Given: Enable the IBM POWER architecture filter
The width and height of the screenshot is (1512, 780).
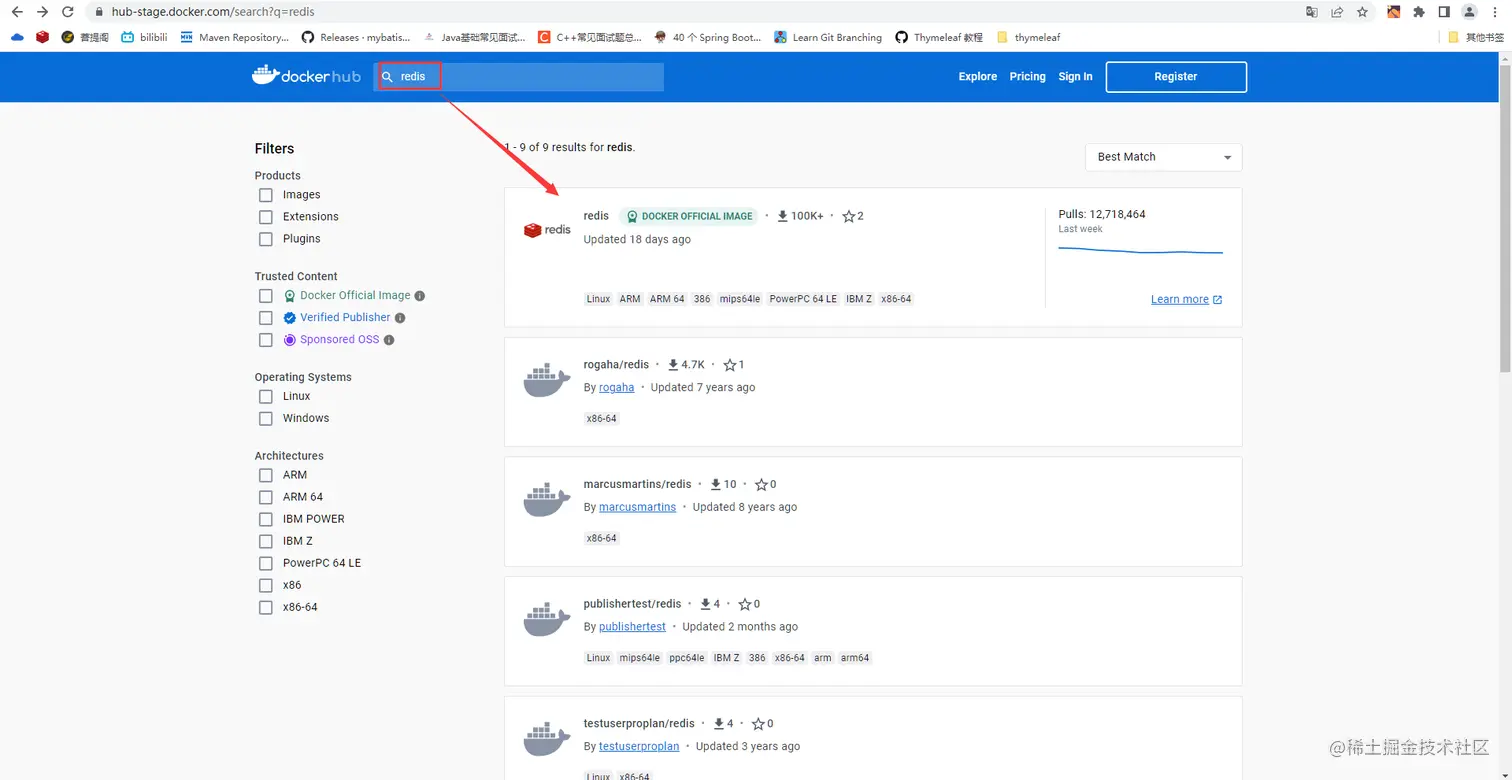Looking at the screenshot, I should [266, 519].
